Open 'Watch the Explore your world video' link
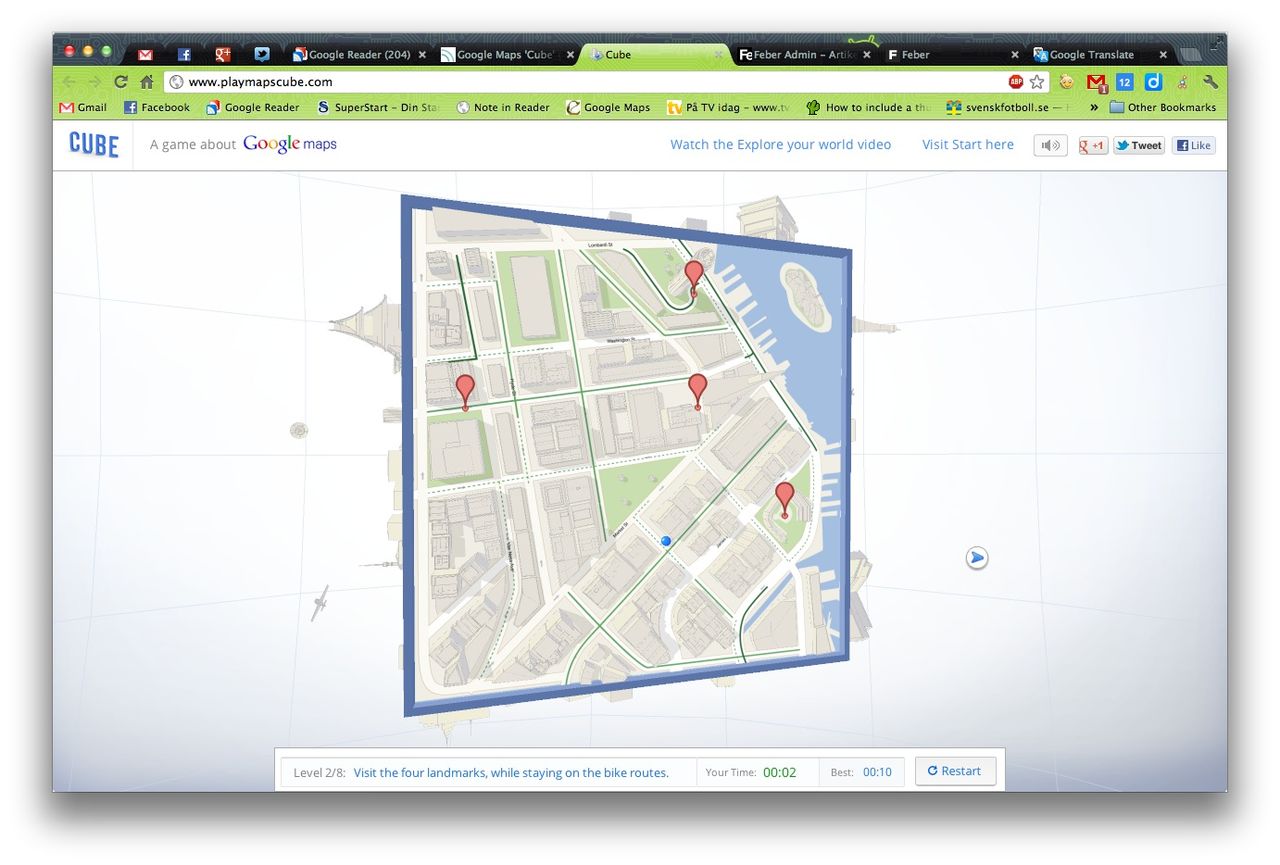Viewport: 1280px width, 865px height. point(780,145)
